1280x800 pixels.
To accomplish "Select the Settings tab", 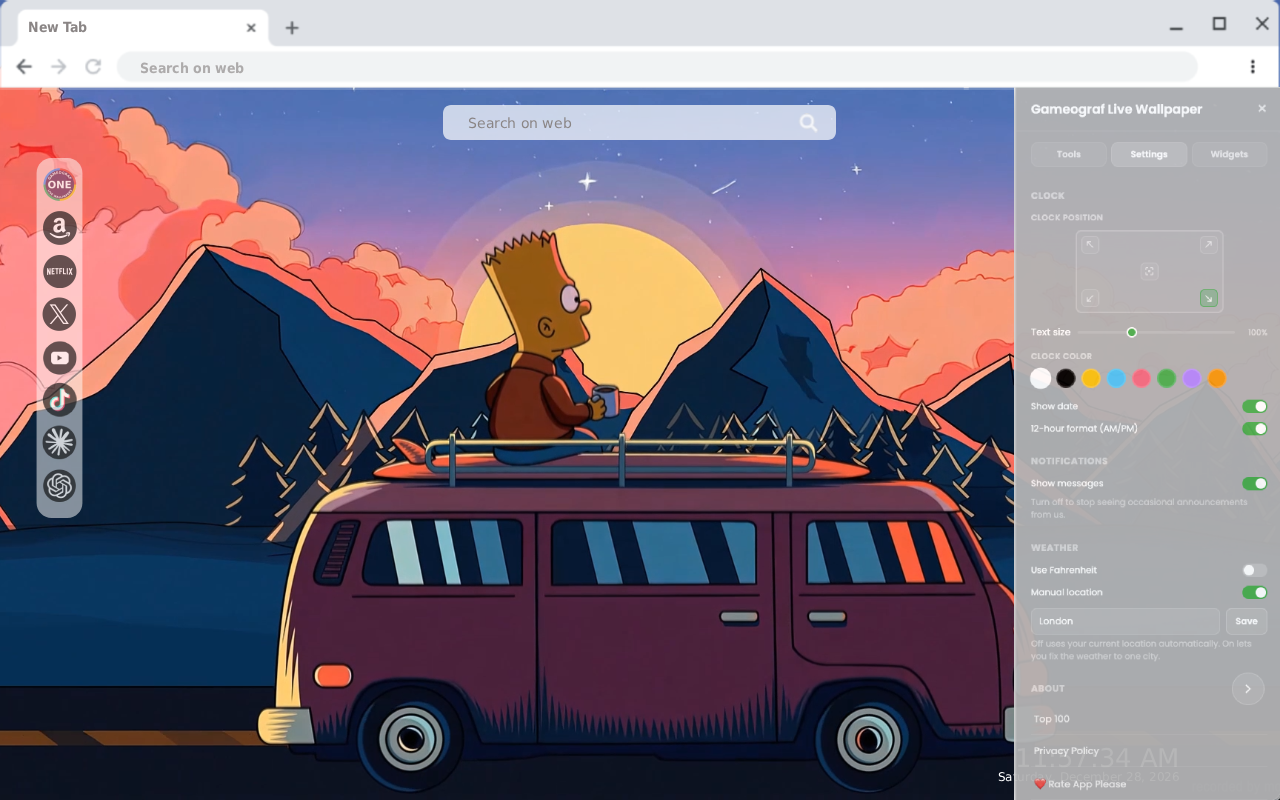I will tap(1149, 154).
